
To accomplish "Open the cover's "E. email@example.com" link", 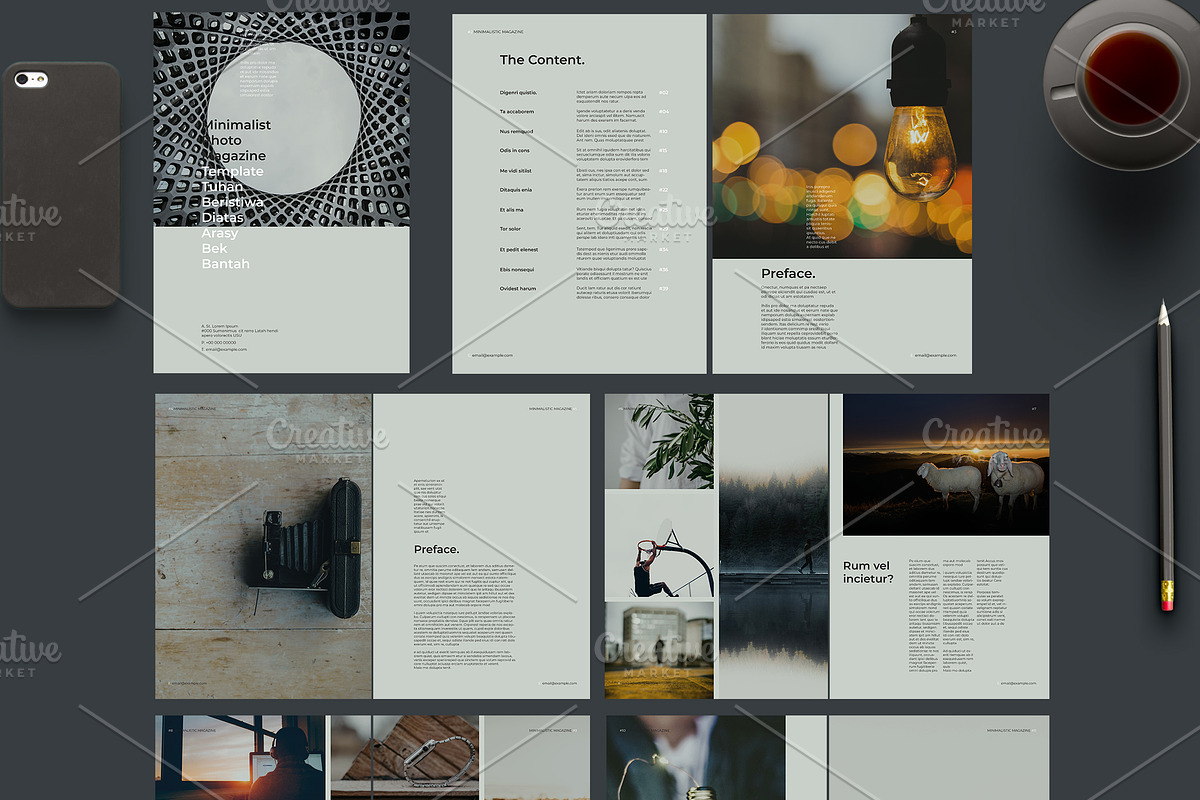I will 224,350.
